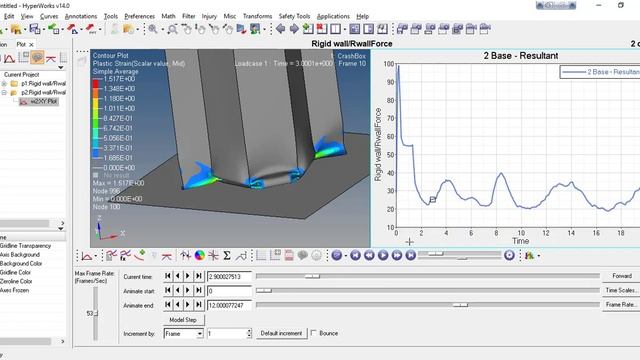Screen dimensions: 640x360
Task: Step to previous frame animation button
Action: coord(369,256)
